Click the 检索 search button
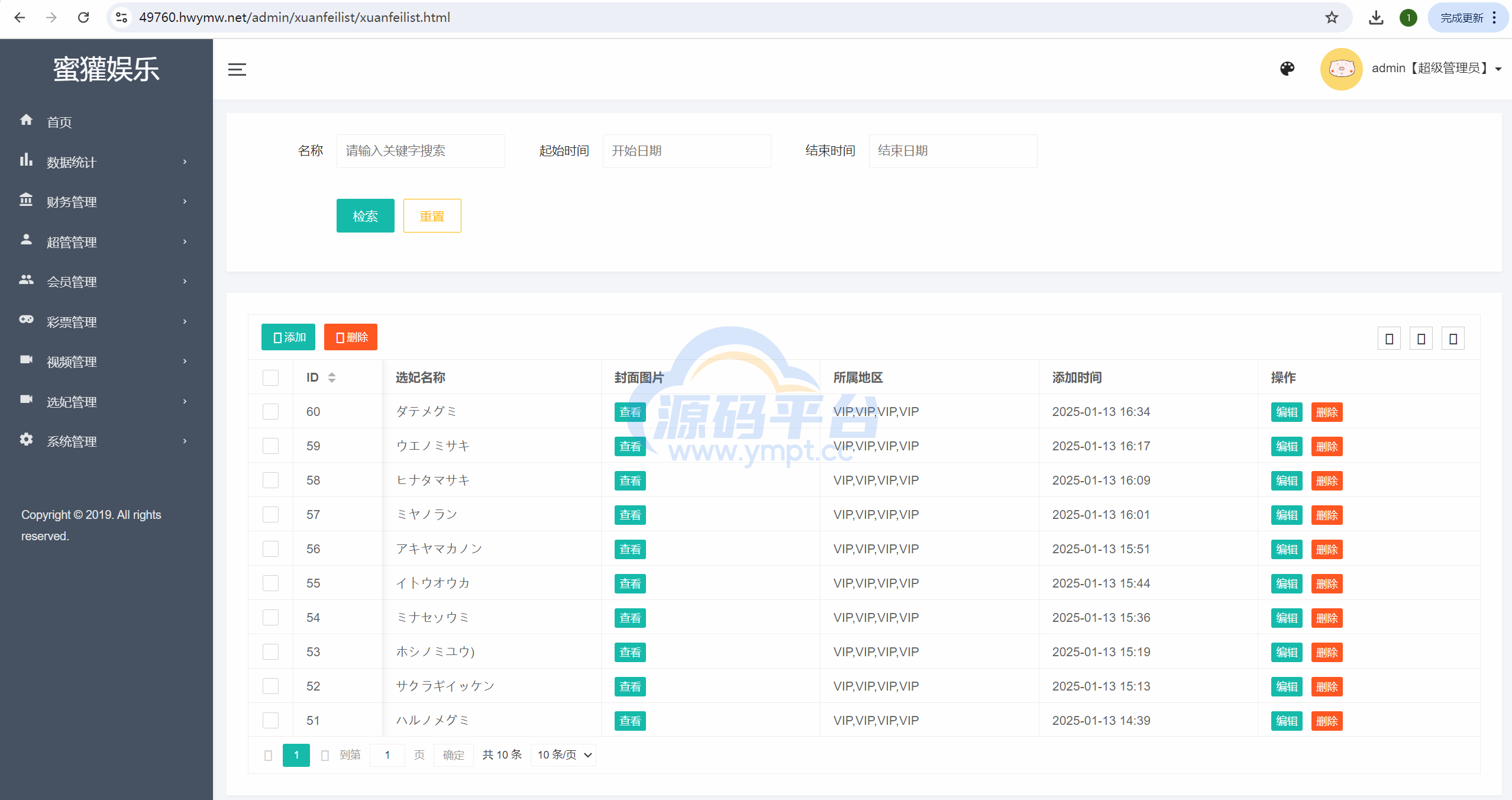This screenshot has height=800, width=1512. (x=365, y=216)
